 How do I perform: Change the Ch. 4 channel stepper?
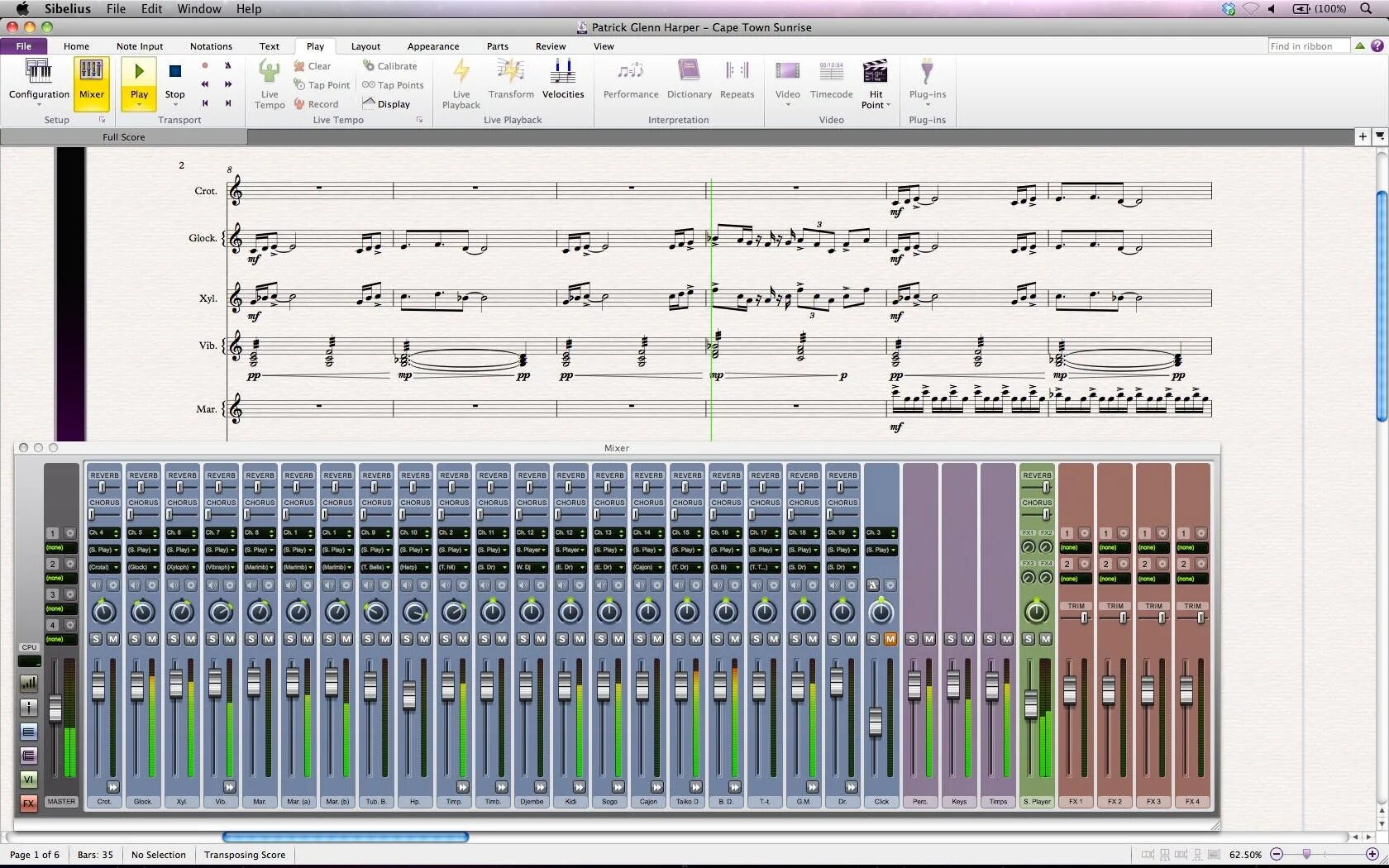(116, 533)
